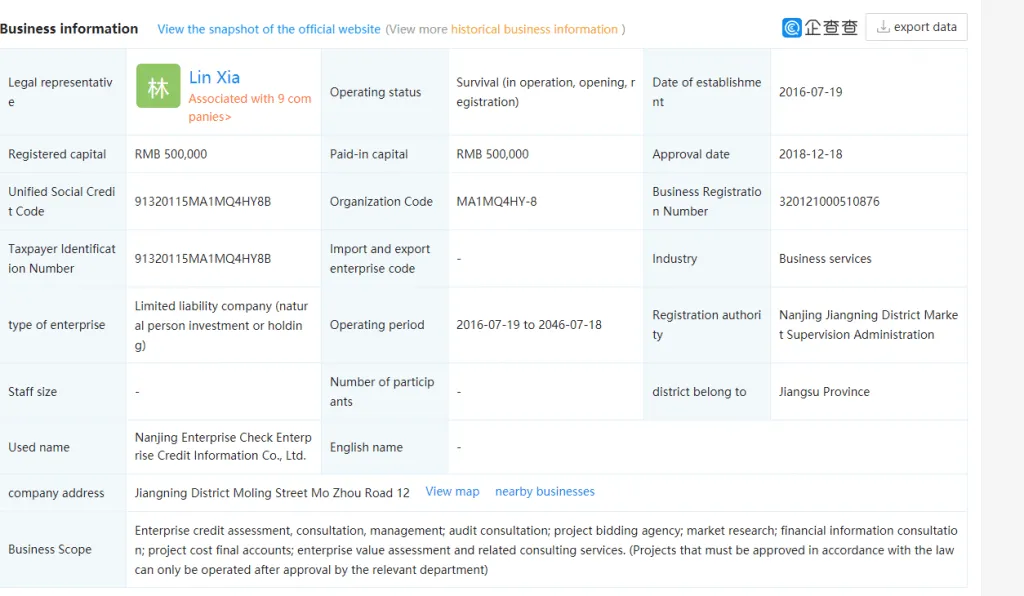1024x596 pixels.
Task: Click the download icon on export data
Action: (883, 27)
